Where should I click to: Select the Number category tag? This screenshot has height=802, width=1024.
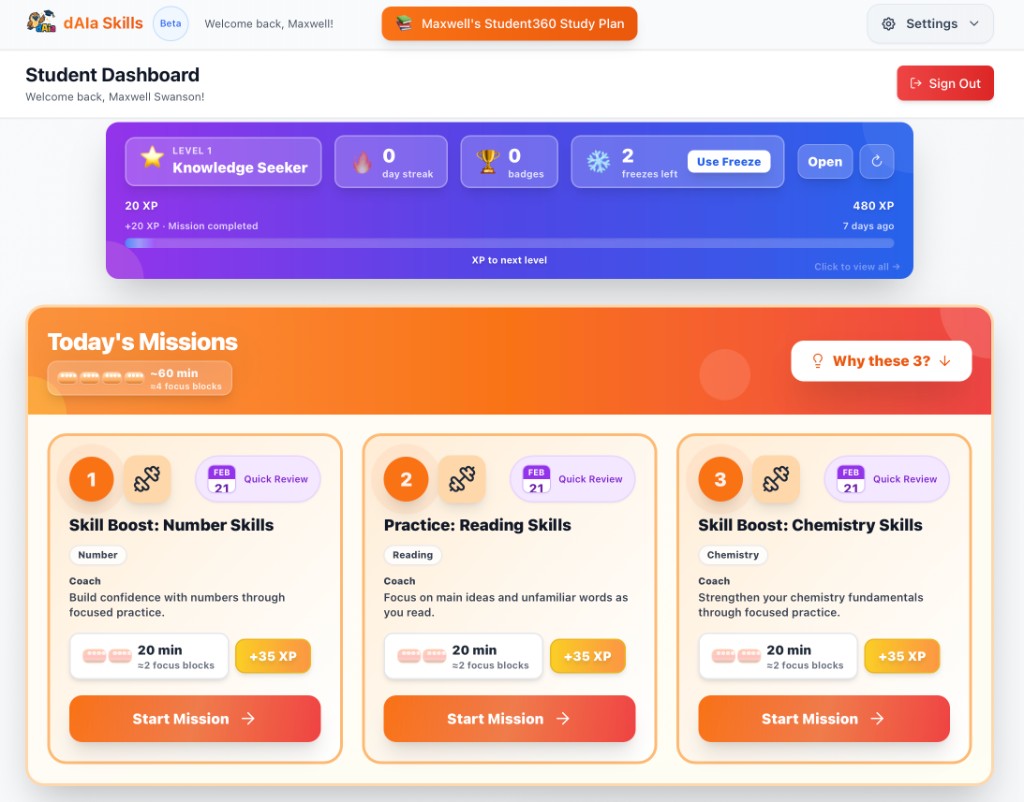pyautogui.click(x=97, y=555)
